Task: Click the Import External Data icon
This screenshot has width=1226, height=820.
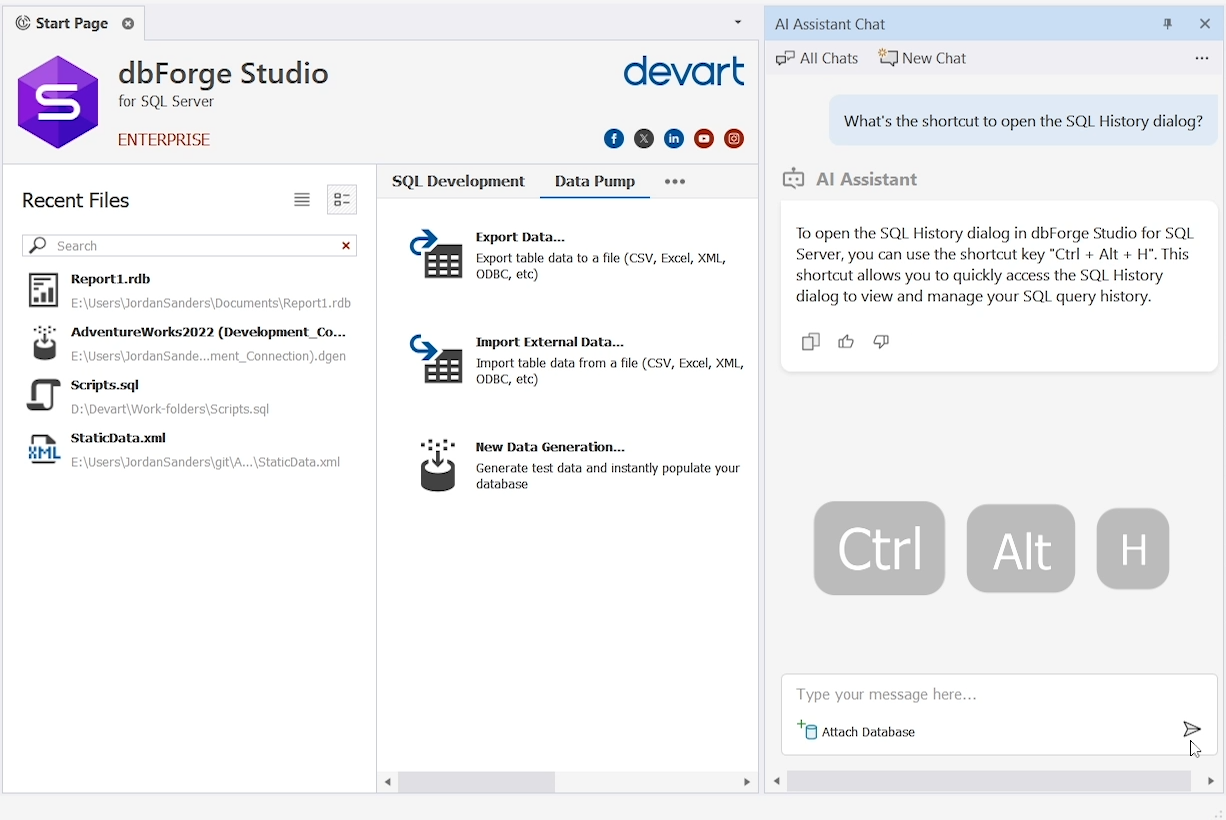Action: tap(437, 359)
